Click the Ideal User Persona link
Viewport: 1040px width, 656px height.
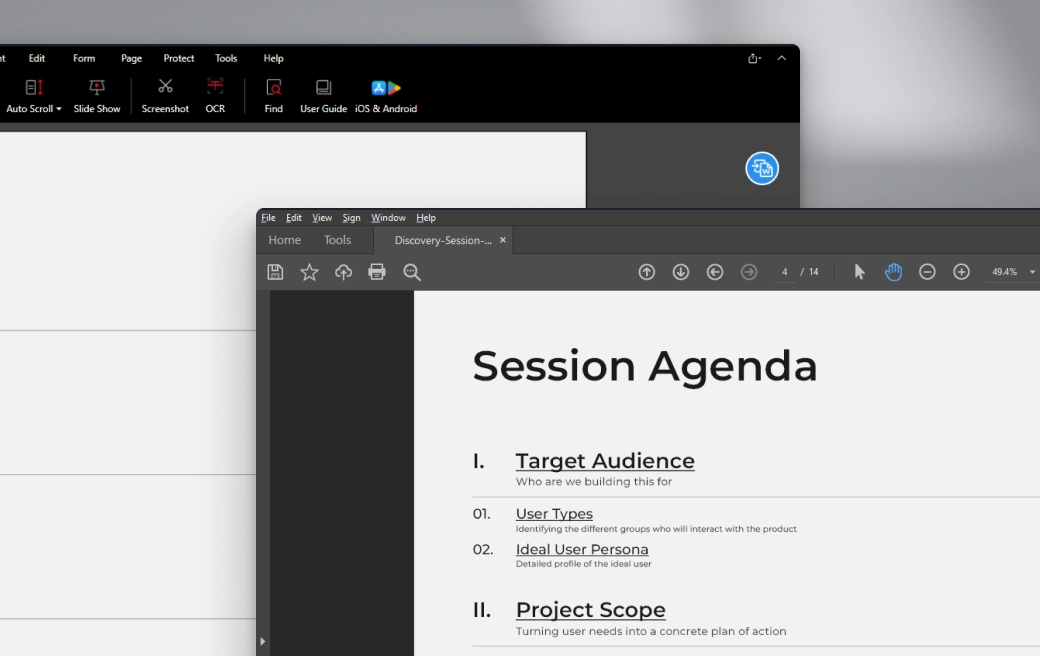tap(582, 550)
